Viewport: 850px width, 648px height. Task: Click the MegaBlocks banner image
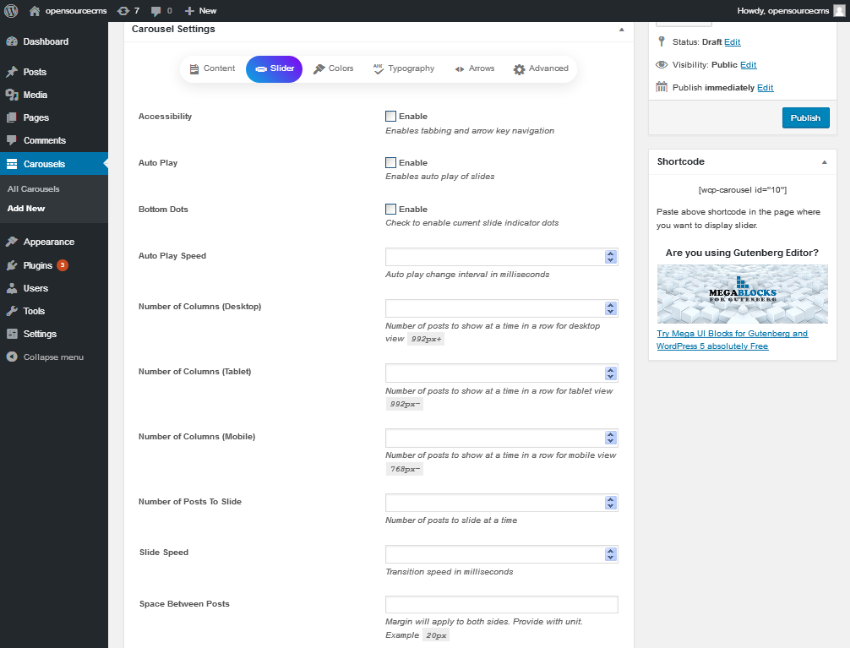tap(742, 294)
